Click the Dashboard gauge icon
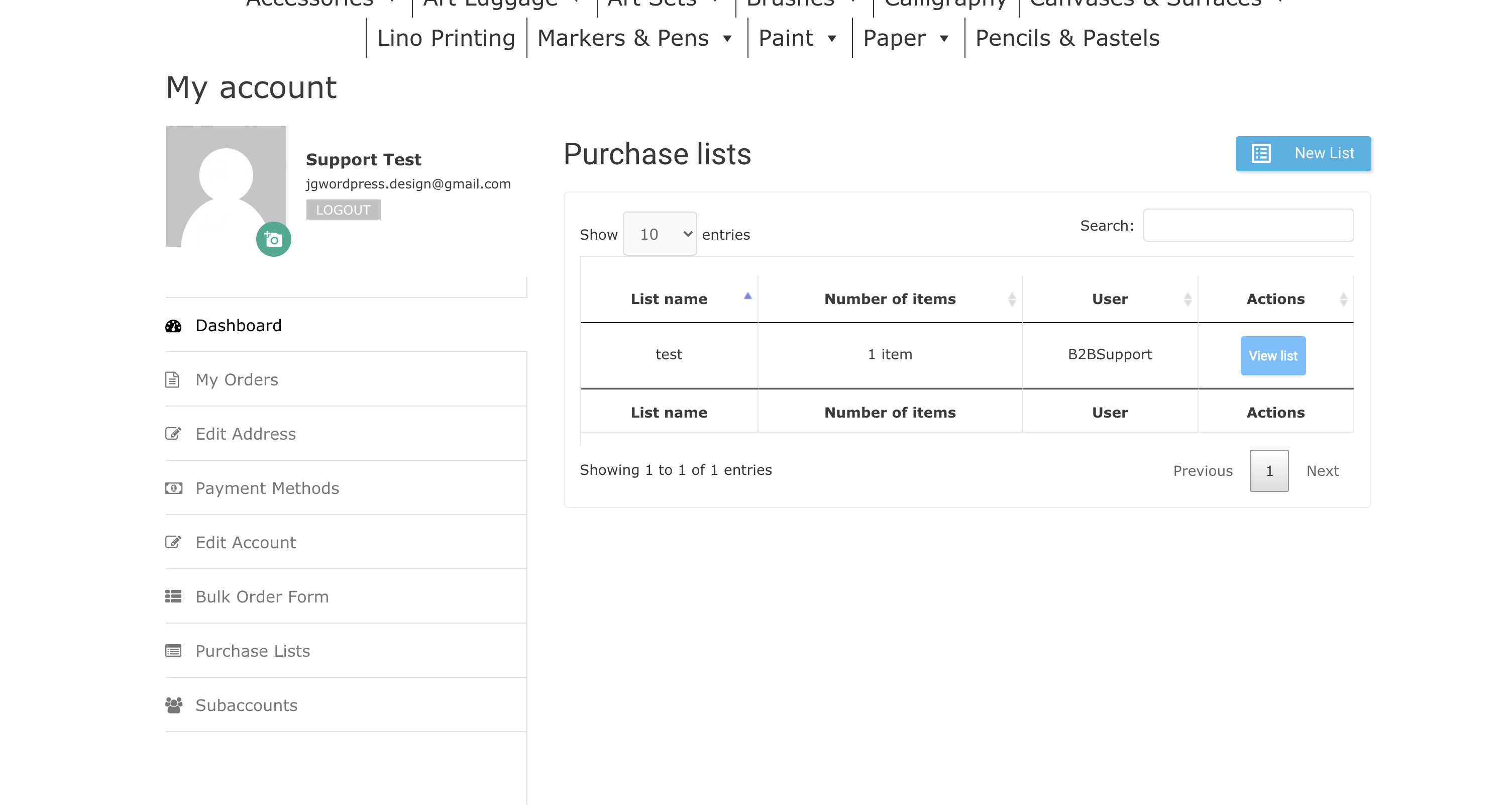Image resolution: width=1512 pixels, height=805 pixels. point(173,326)
